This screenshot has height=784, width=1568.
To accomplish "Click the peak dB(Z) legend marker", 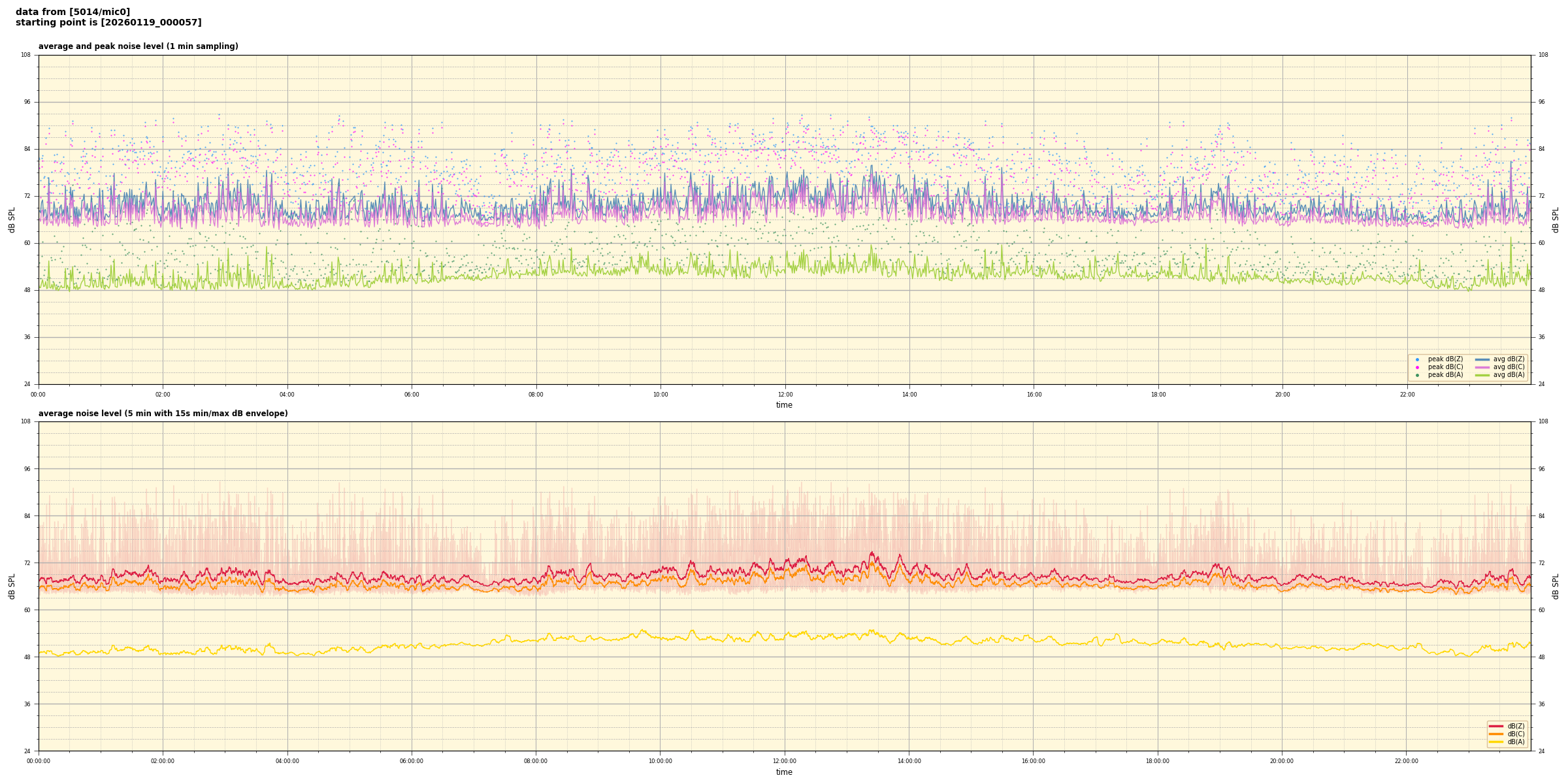I will 1417,359.
